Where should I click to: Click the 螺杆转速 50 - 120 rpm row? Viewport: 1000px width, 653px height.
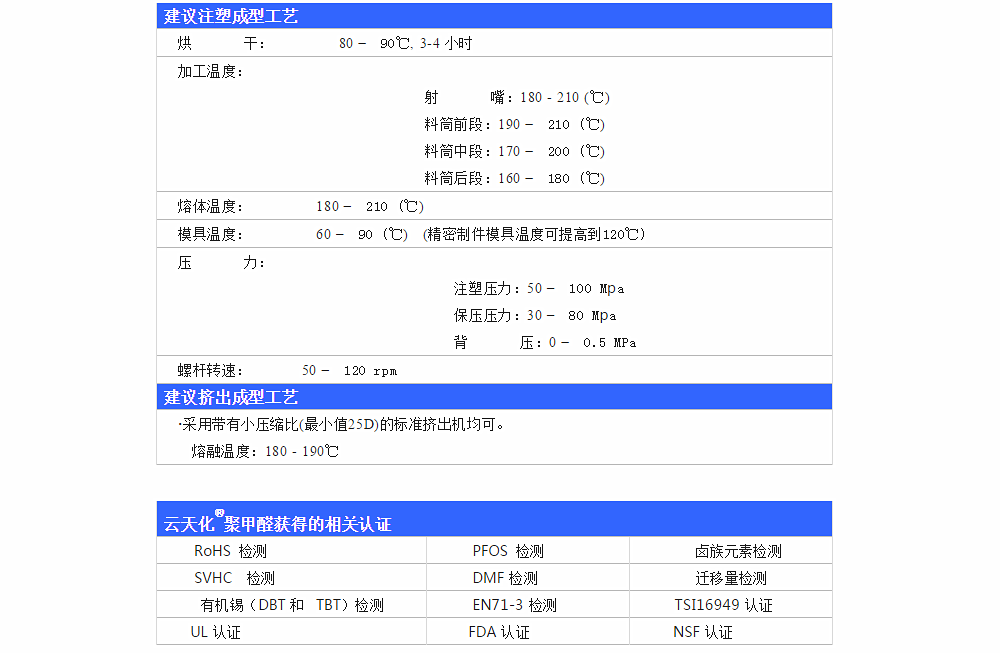tap(287, 371)
